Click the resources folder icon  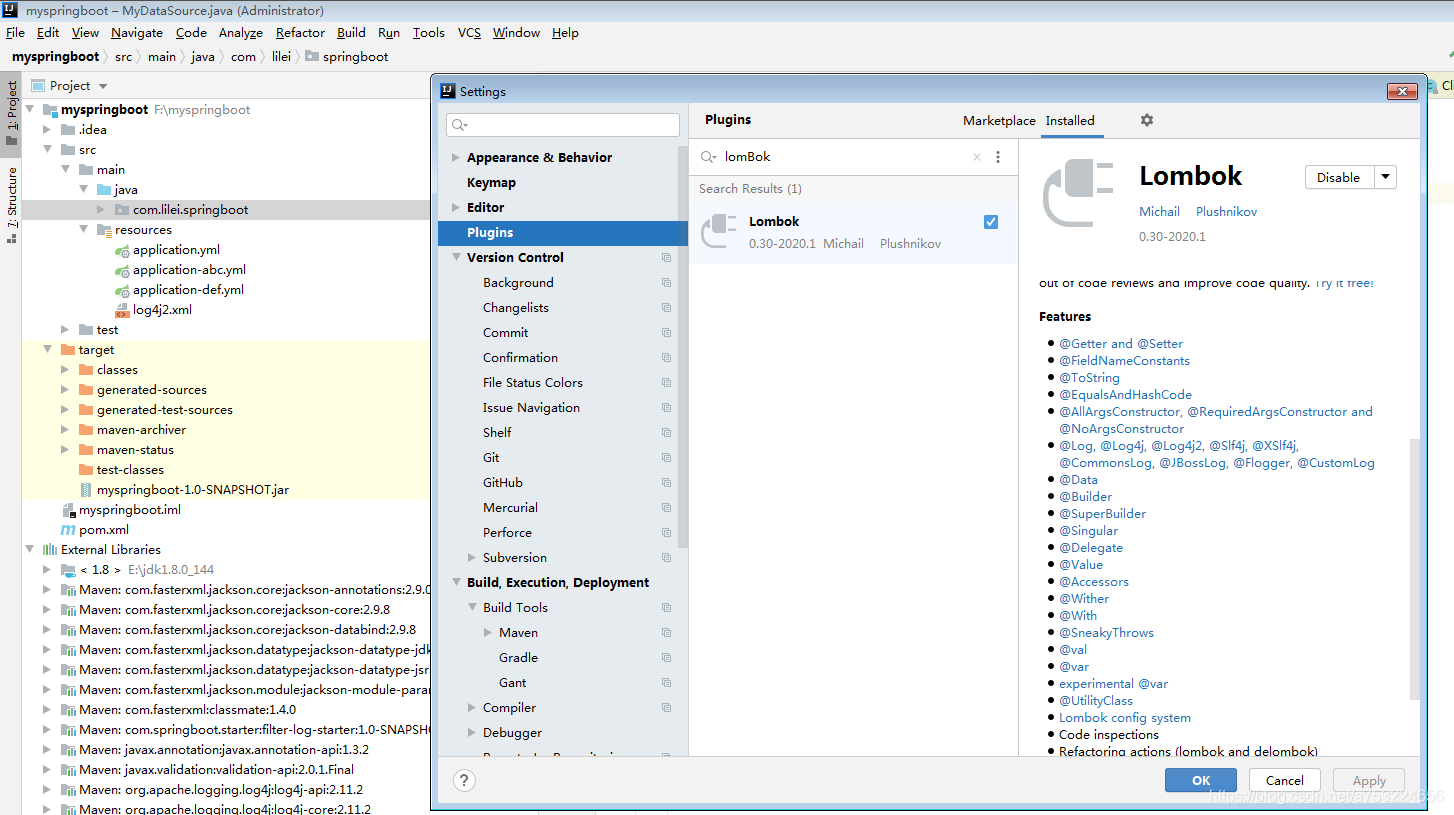(104, 230)
